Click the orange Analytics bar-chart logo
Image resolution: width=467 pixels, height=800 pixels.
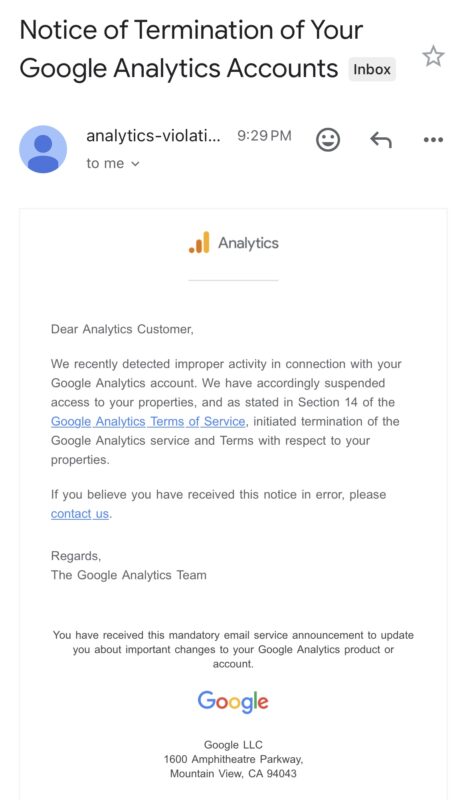coord(199,242)
